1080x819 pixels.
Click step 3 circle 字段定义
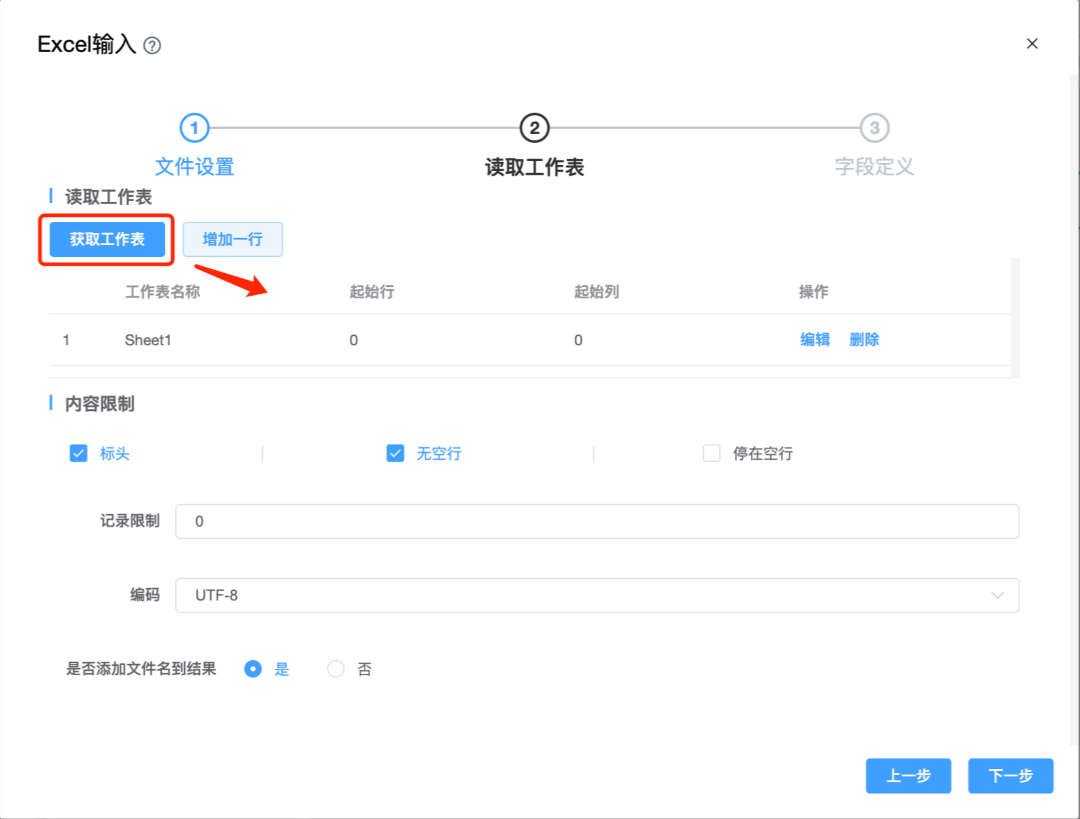[874, 128]
